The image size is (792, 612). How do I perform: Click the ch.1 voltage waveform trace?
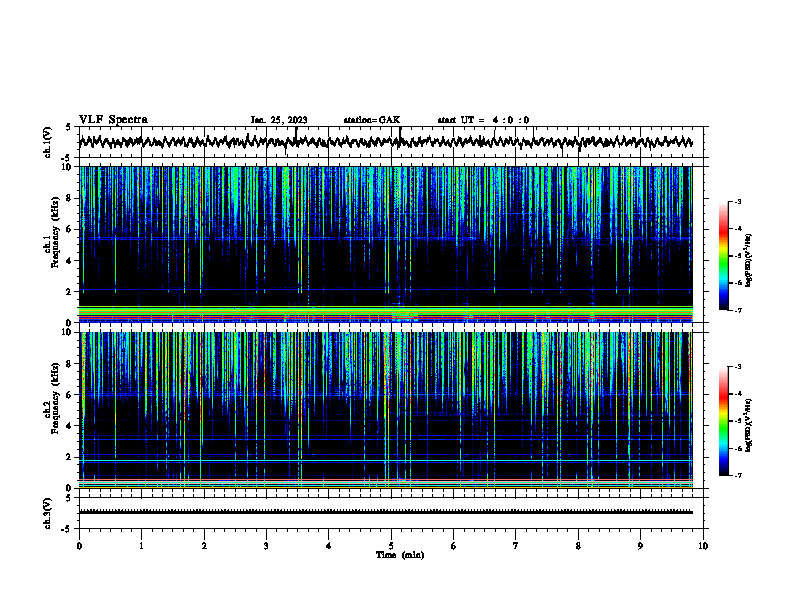(385, 142)
